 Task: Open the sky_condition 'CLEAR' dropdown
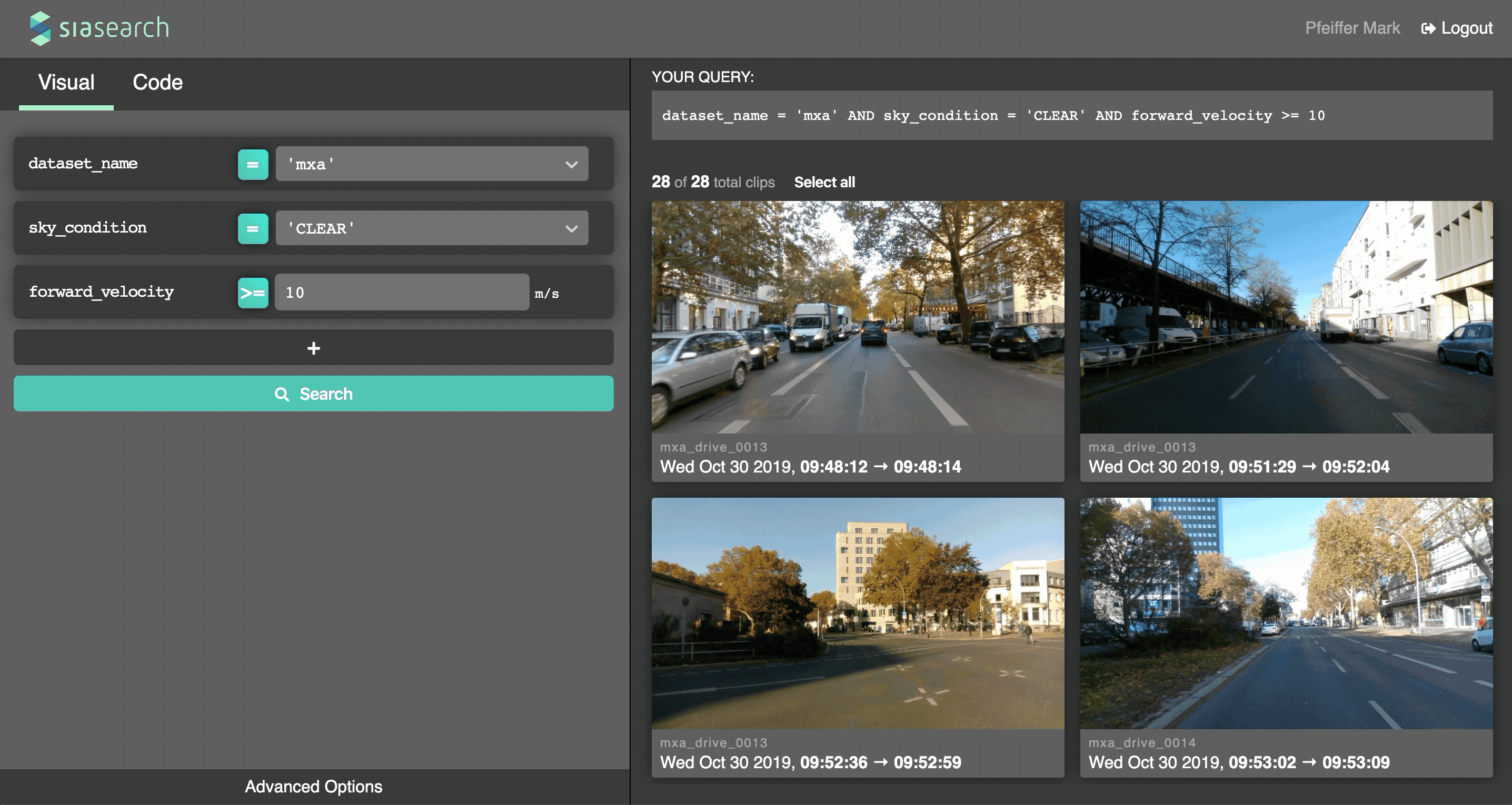[x=432, y=228]
